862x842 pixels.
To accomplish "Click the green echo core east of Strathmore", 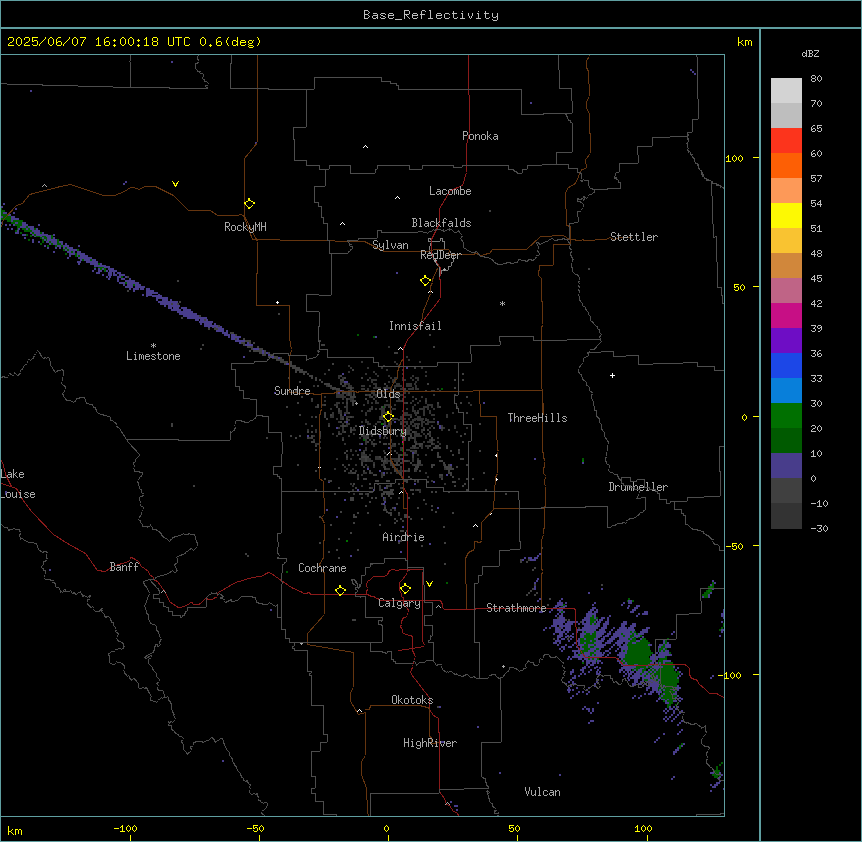I will [x=638, y=652].
